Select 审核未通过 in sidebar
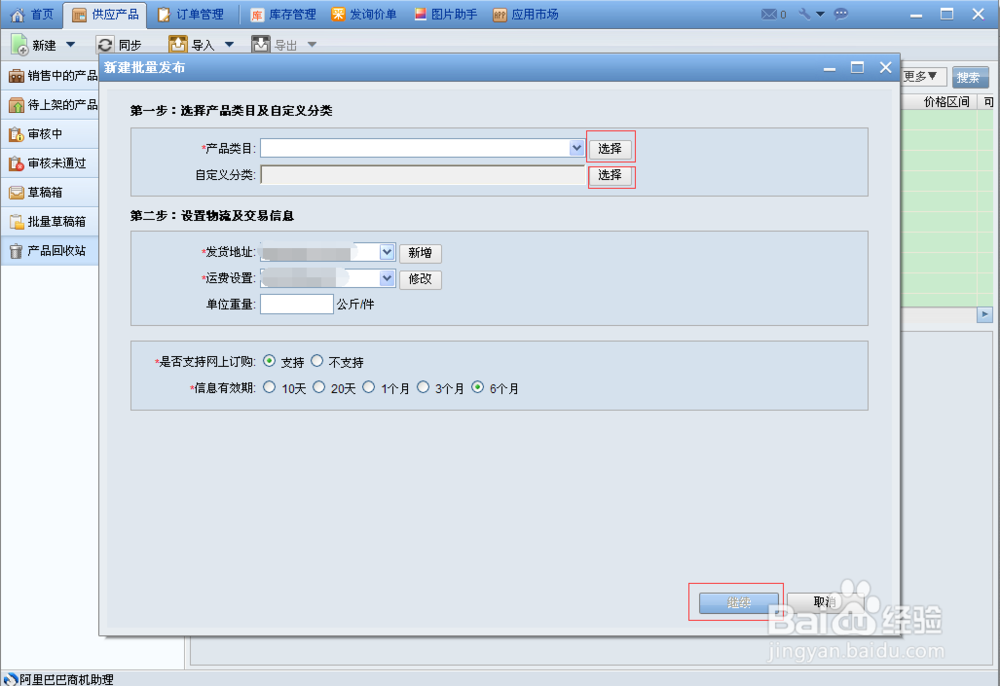The width and height of the screenshot is (1000, 686). [50, 163]
